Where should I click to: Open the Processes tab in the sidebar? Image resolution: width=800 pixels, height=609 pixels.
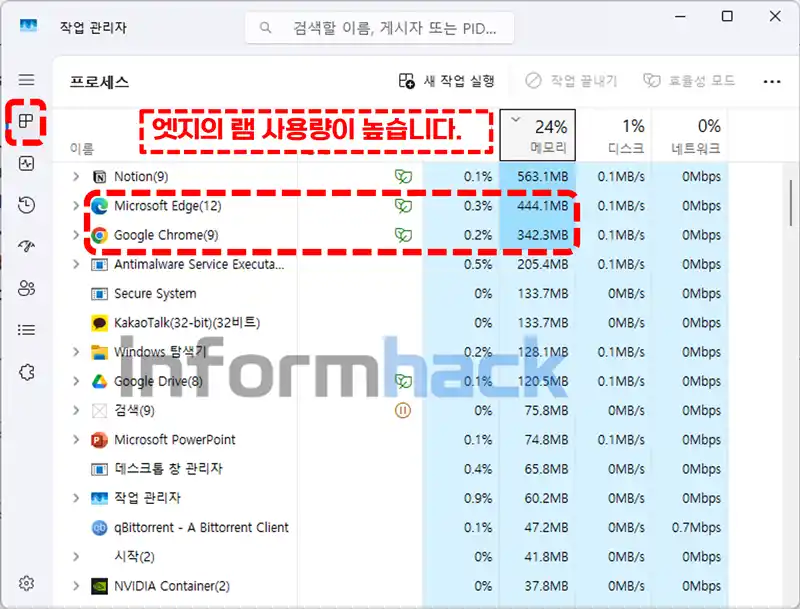[26, 121]
